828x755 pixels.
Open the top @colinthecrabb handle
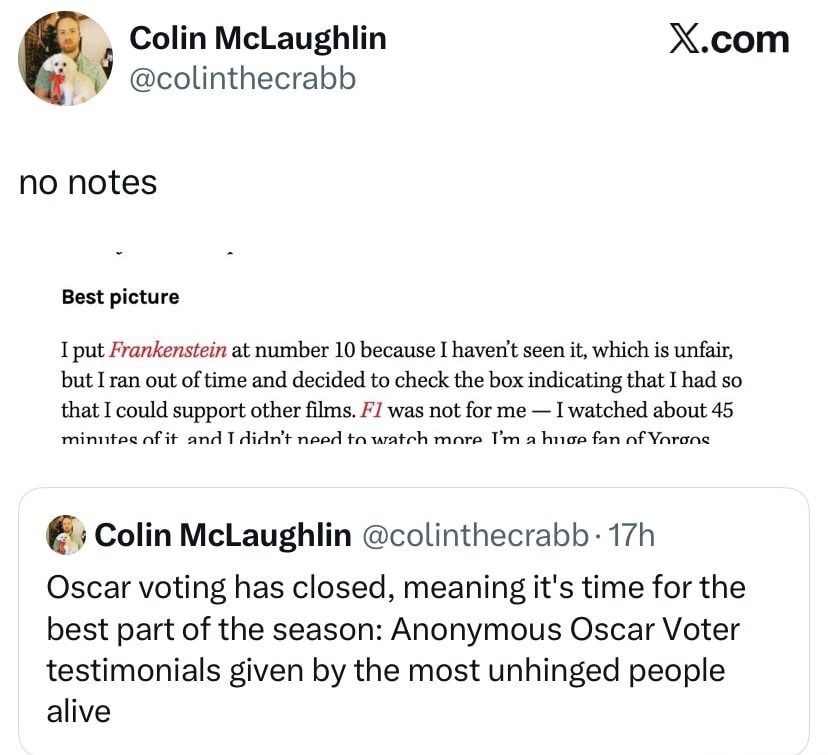pos(243,78)
